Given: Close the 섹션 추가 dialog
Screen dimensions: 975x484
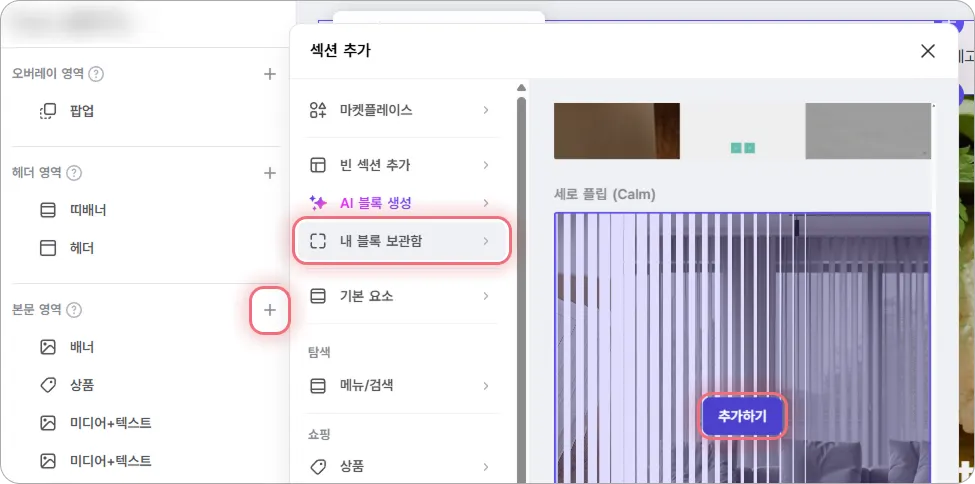Looking at the screenshot, I should pos(928,51).
